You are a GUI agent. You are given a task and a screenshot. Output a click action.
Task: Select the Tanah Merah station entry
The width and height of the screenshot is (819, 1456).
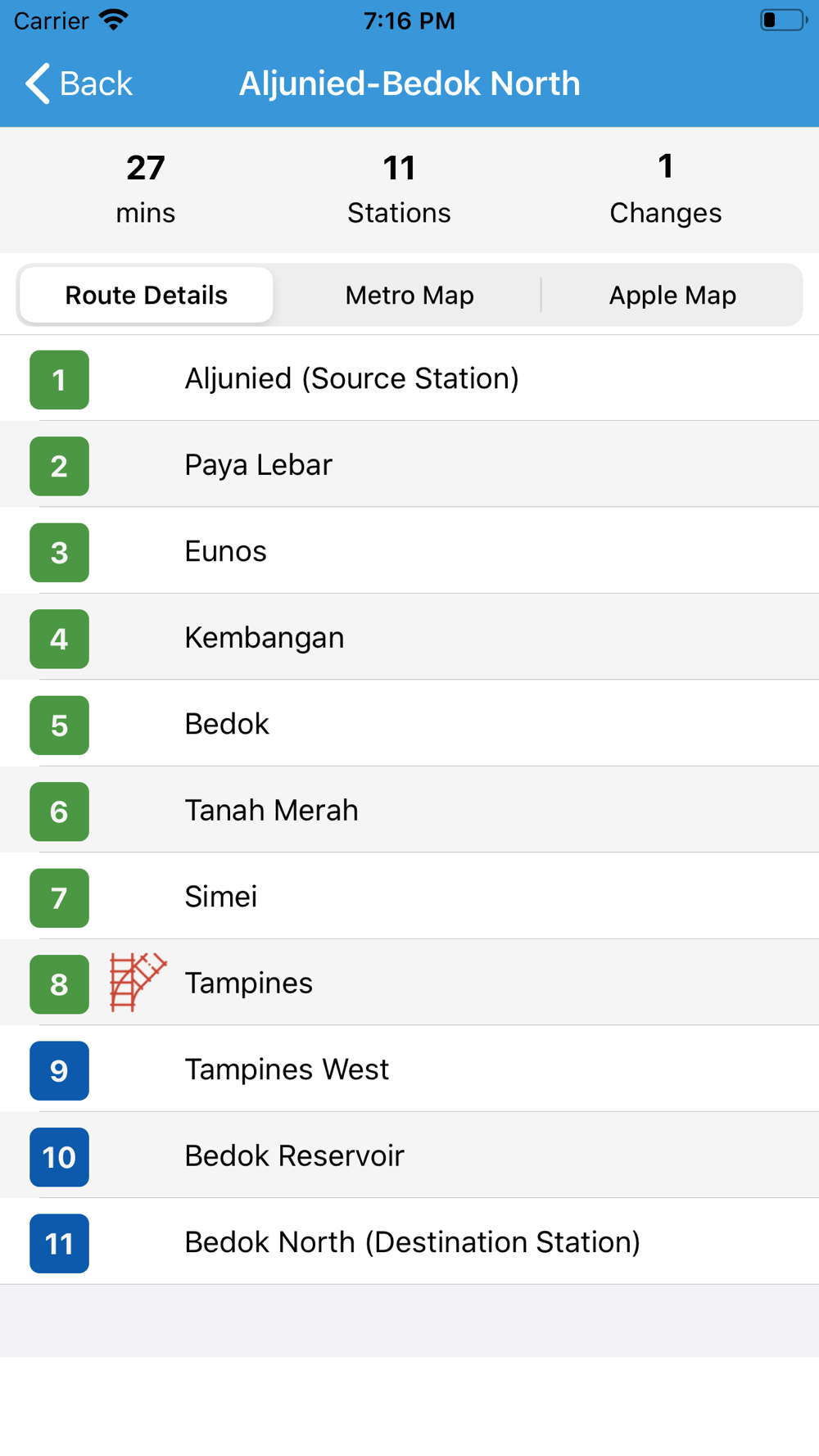click(x=409, y=810)
